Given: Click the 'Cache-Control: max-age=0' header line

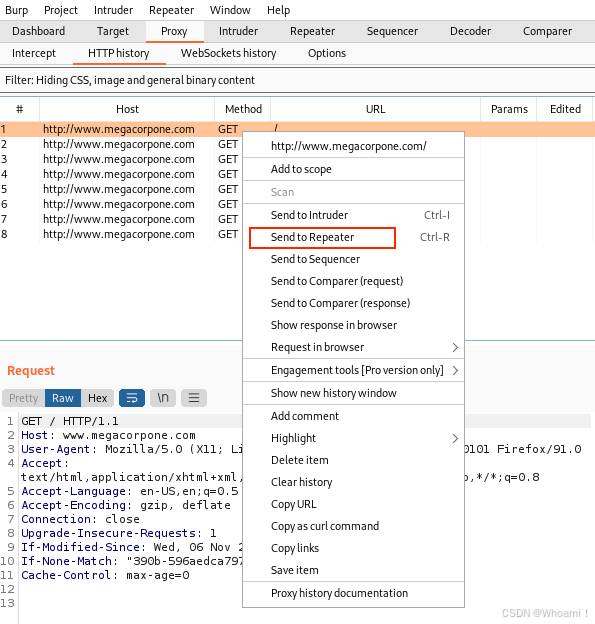Looking at the screenshot, I should pyautogui.click(x=105, y=575).
